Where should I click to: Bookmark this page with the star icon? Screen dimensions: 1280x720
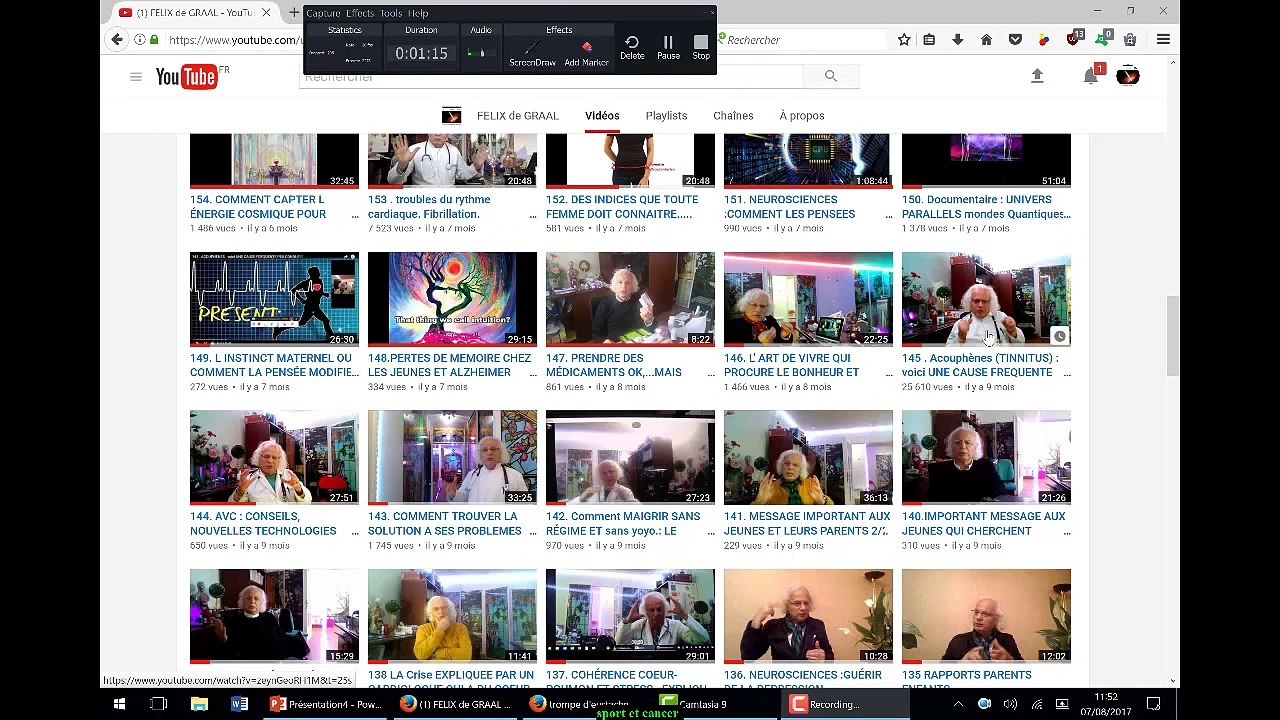click(x=904, y=40)
